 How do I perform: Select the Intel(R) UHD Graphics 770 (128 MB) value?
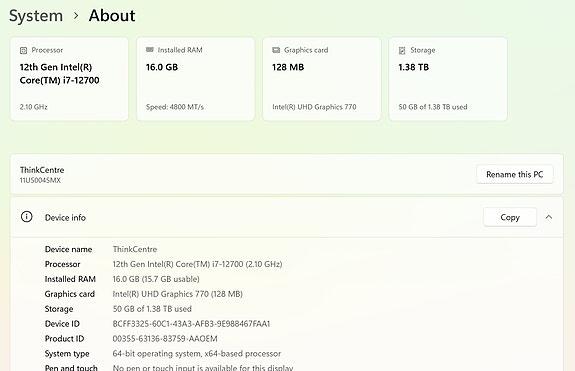pyautogui.click(x=177, y=294)
